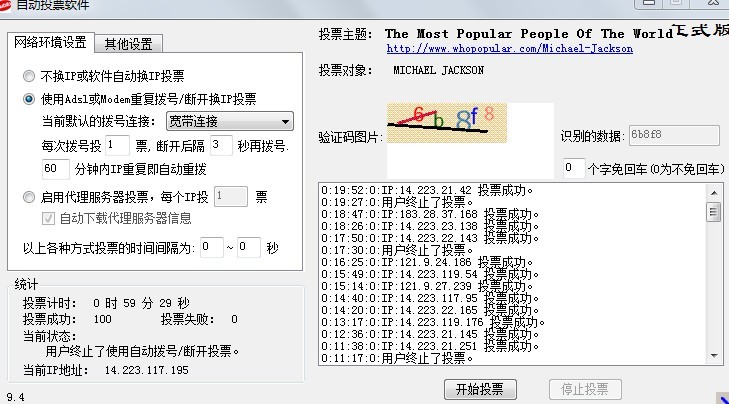Viewport: 729px width, 404px height.
Task: Click the log scrollbar thumb
Action: (714, 212)
